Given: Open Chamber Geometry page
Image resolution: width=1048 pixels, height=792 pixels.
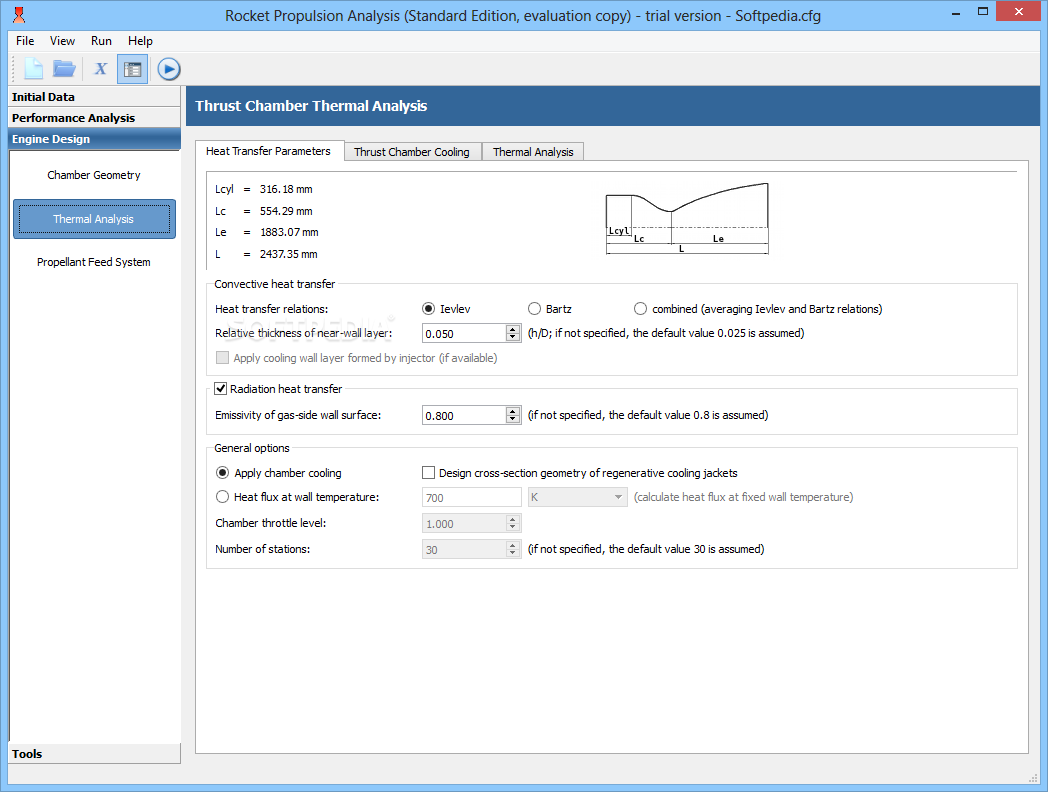Looking at the screenshot, I should (x=94, y=175).
